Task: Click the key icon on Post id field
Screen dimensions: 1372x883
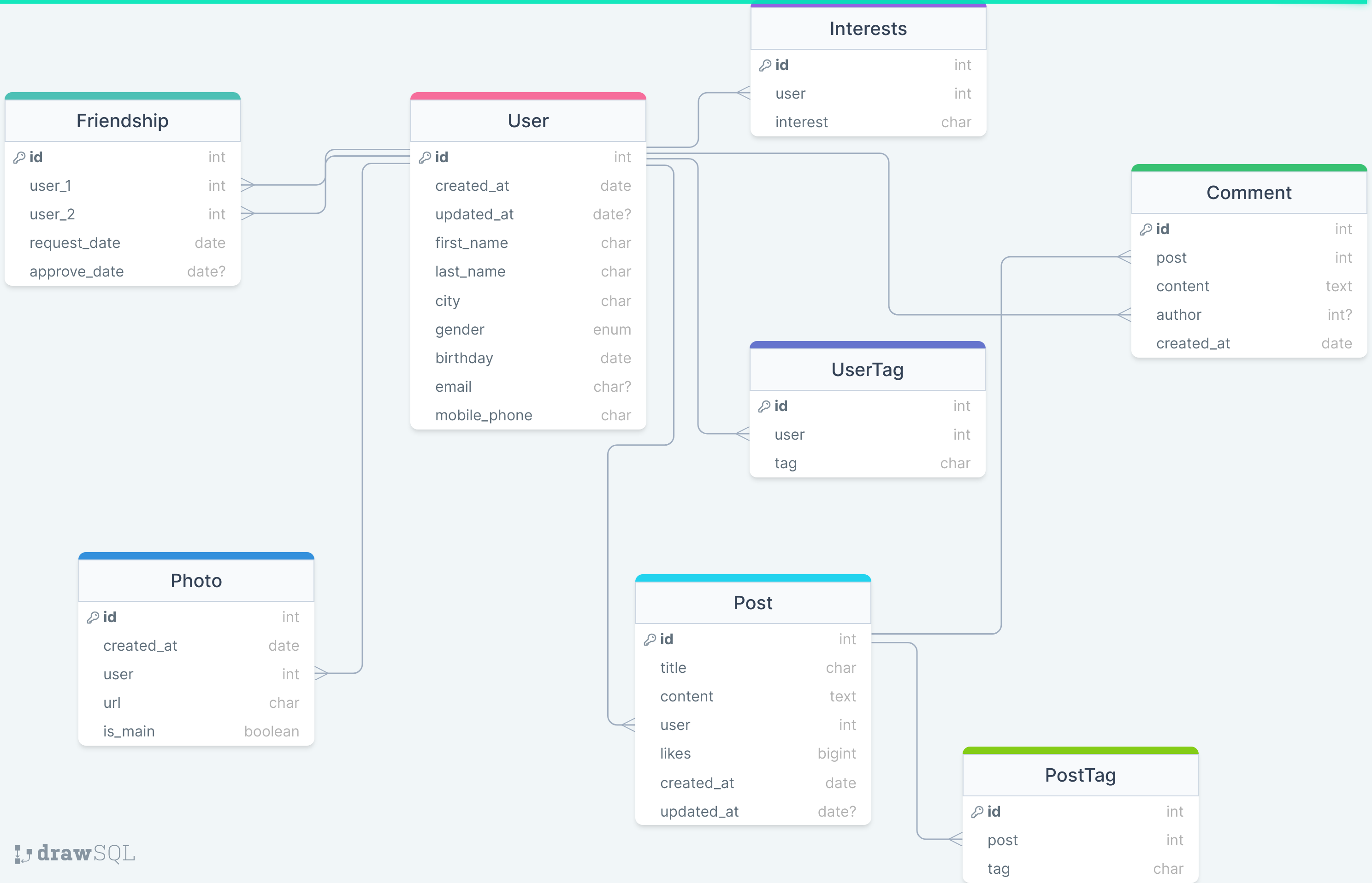Action: click(651, 639)
